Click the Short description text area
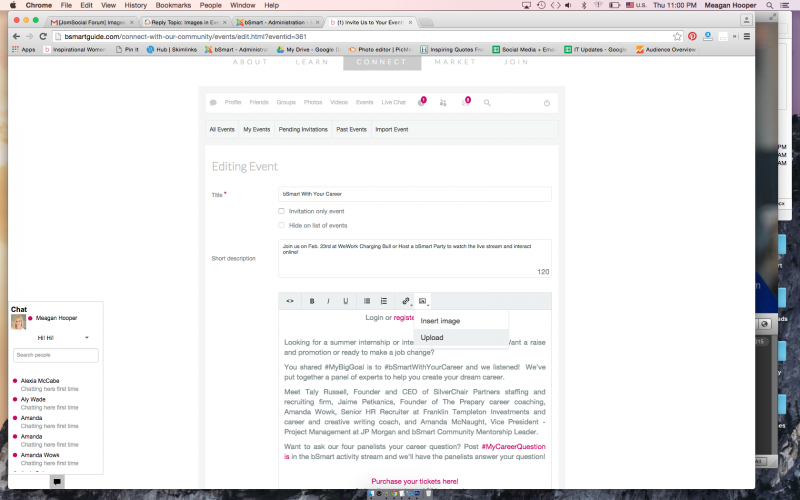 coord(415,259)
